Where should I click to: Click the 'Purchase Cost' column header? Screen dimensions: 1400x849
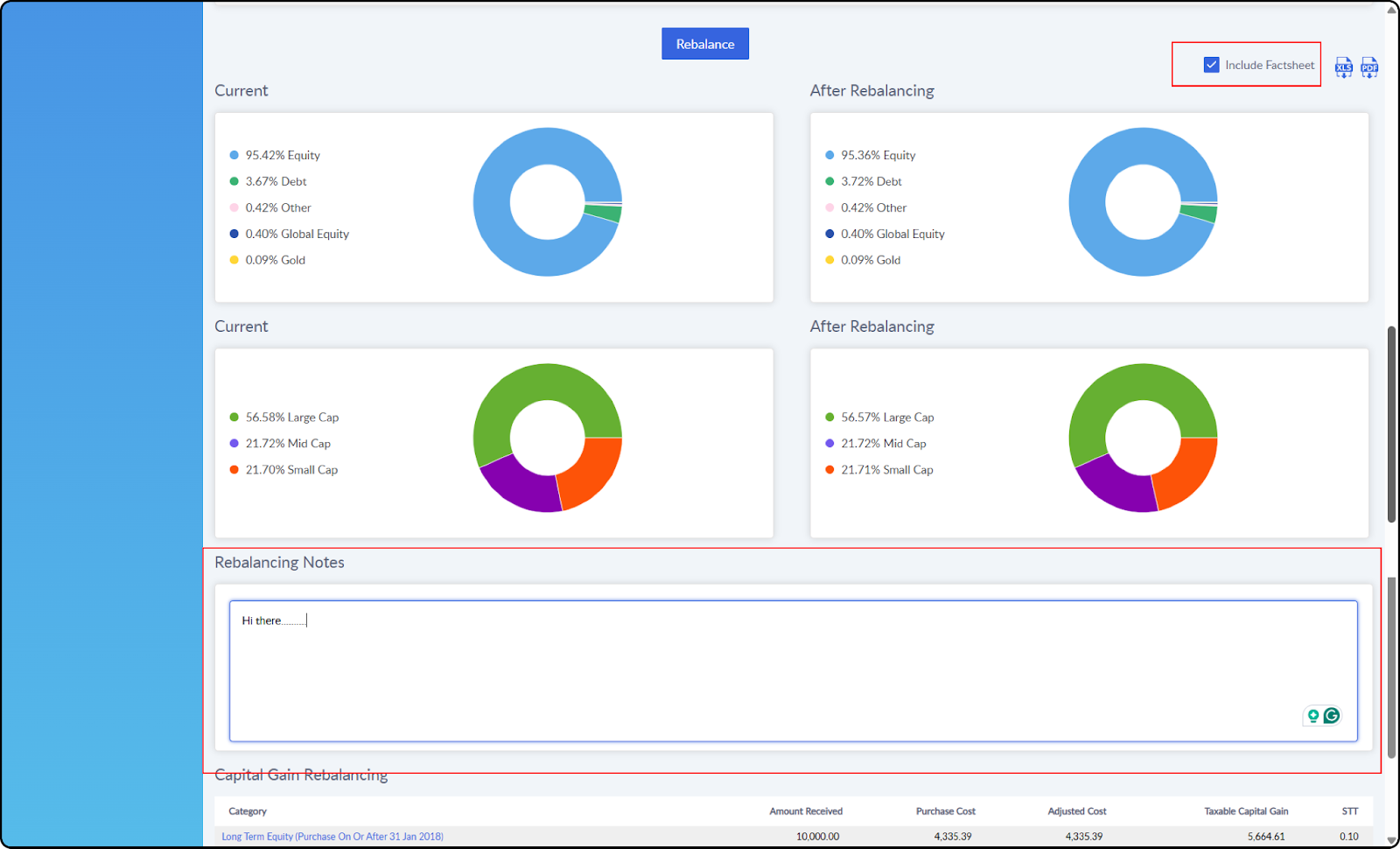[x=945, y=811]
